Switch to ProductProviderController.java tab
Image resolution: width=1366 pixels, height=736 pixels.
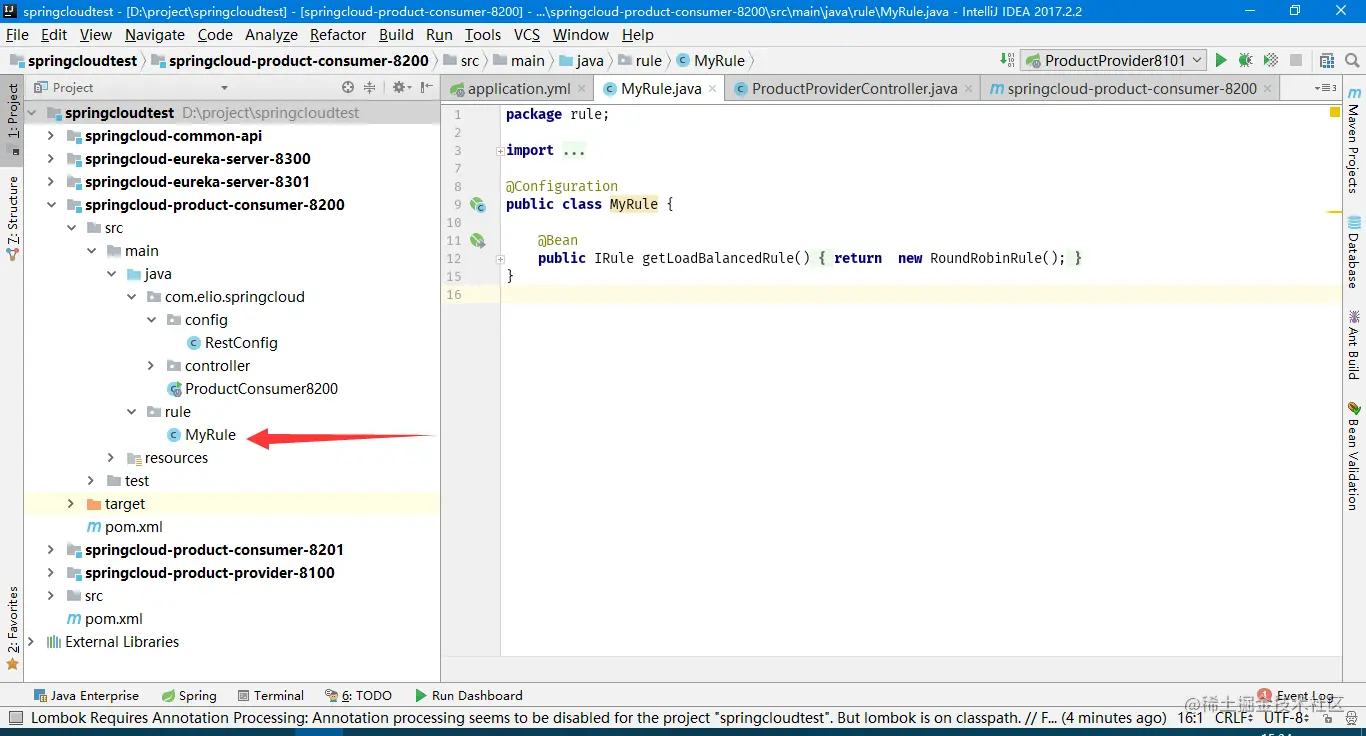(855, 88)
